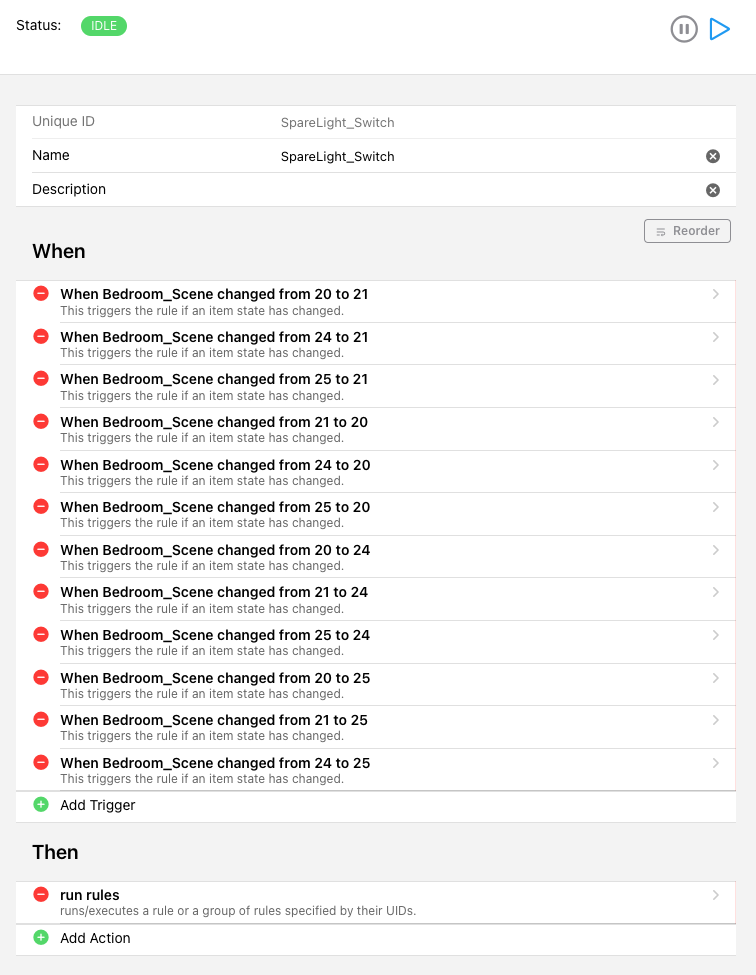The image size is (756, 975).
Task: Clear the Description field with its X icon
Action: pos(713,190)
